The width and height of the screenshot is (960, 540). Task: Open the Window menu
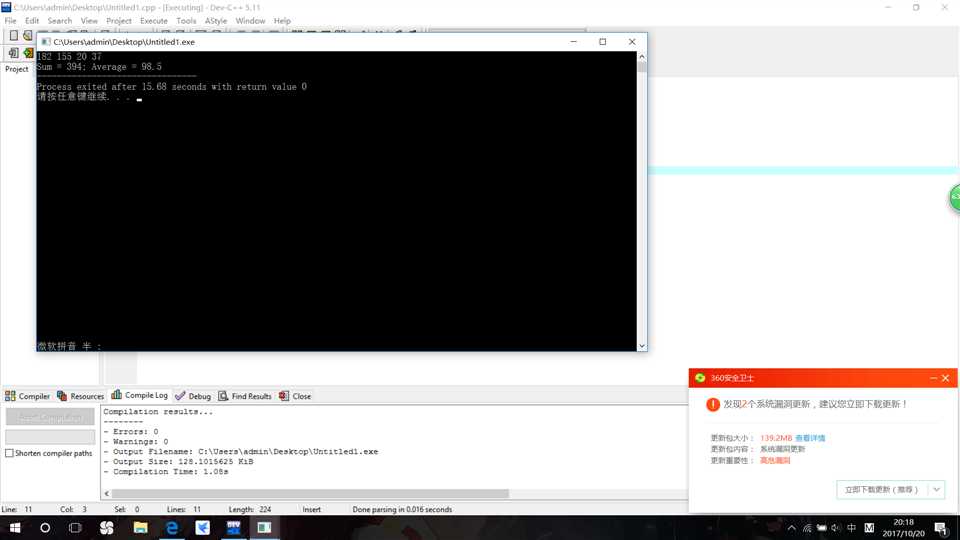tap(250, 21)
